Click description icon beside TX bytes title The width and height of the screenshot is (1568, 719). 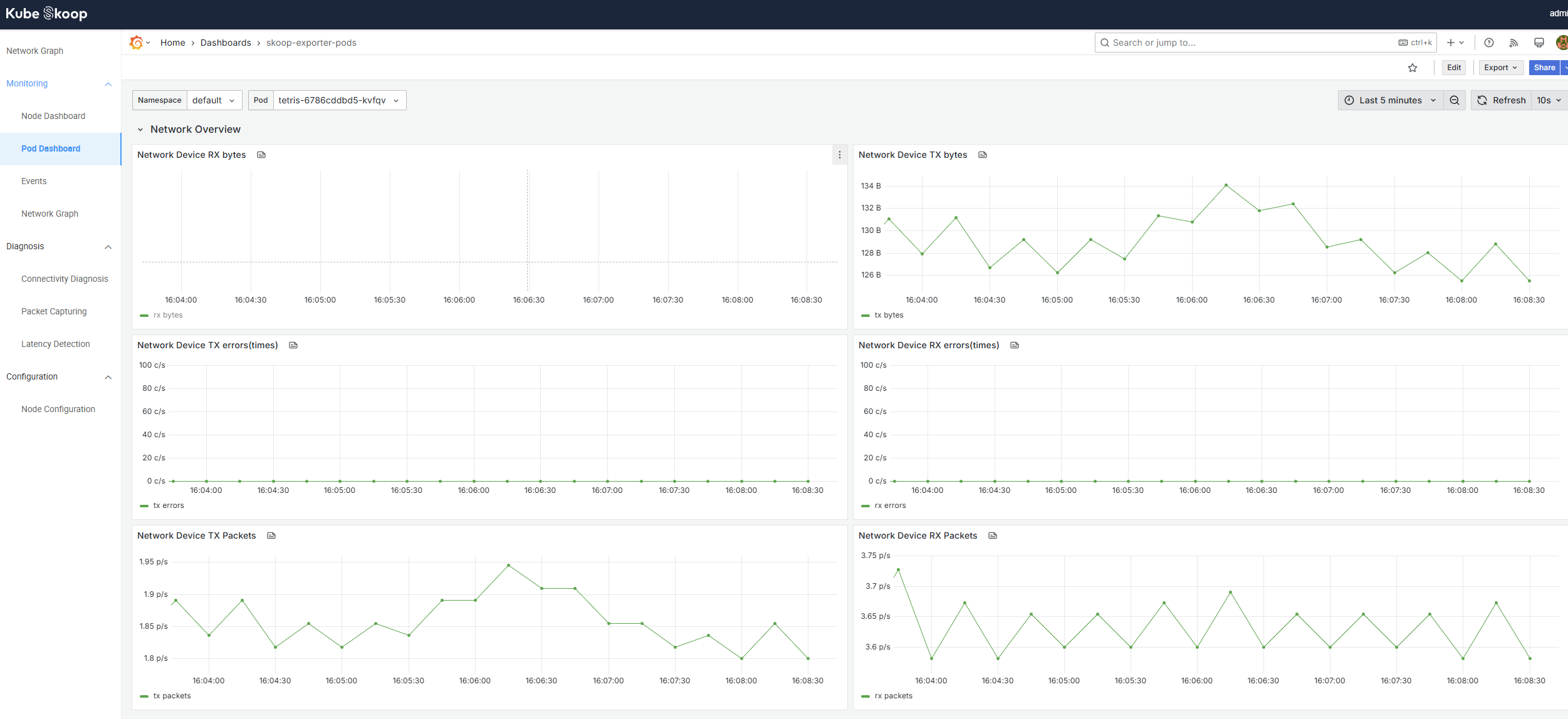(x=983, y=155)
